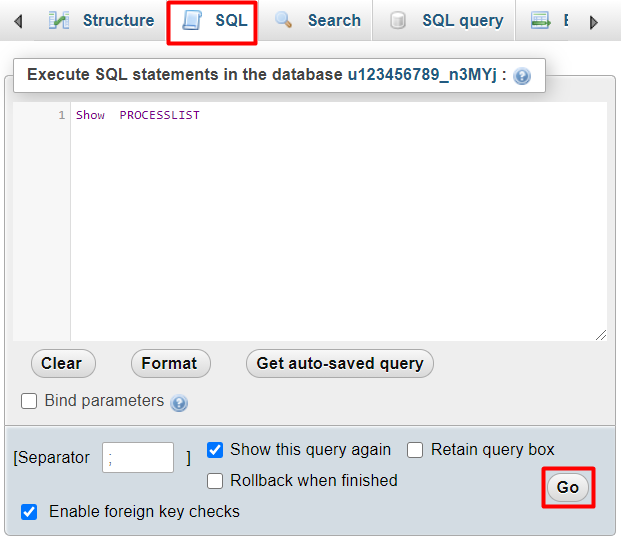Click the Structure tab's table icon
The image size is (621, 541).
(x=59, y=20)
